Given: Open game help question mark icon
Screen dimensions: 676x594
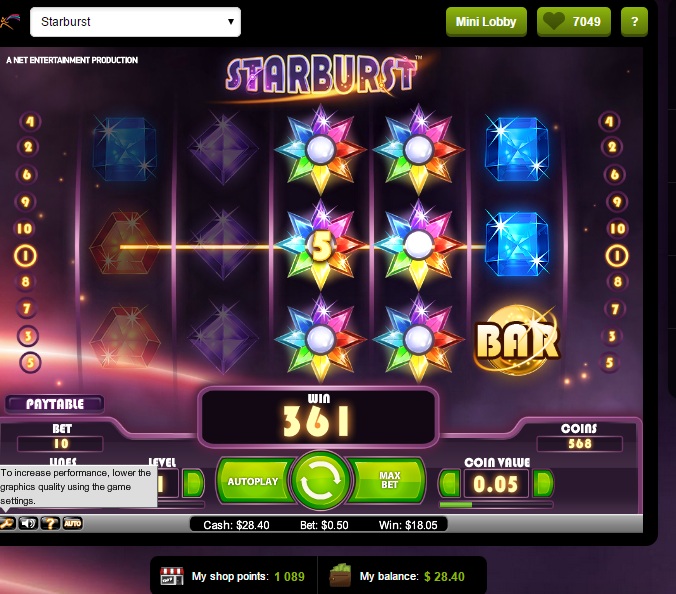Looking at the screenshot, I should [x=50, y=523].
